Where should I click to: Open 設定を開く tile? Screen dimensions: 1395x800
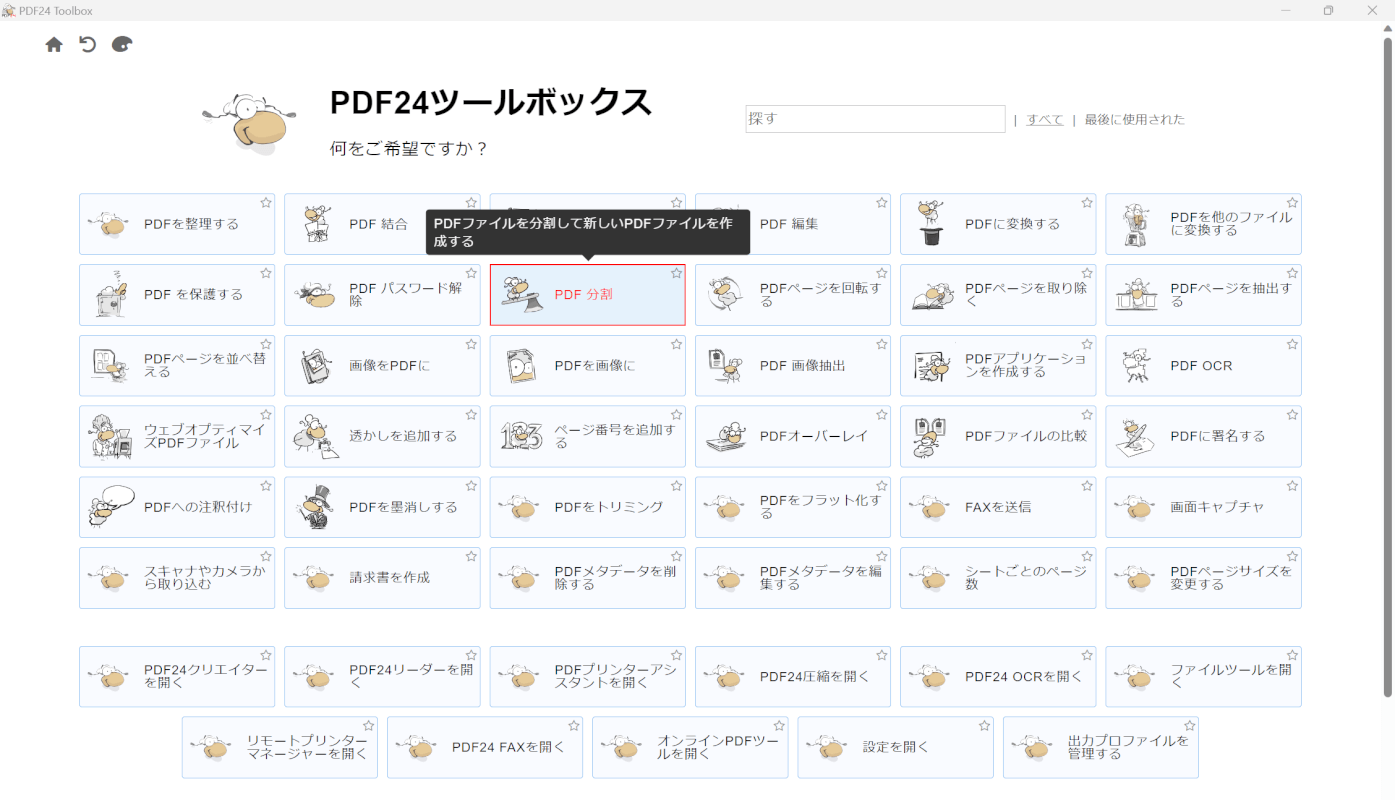point(895,747)
